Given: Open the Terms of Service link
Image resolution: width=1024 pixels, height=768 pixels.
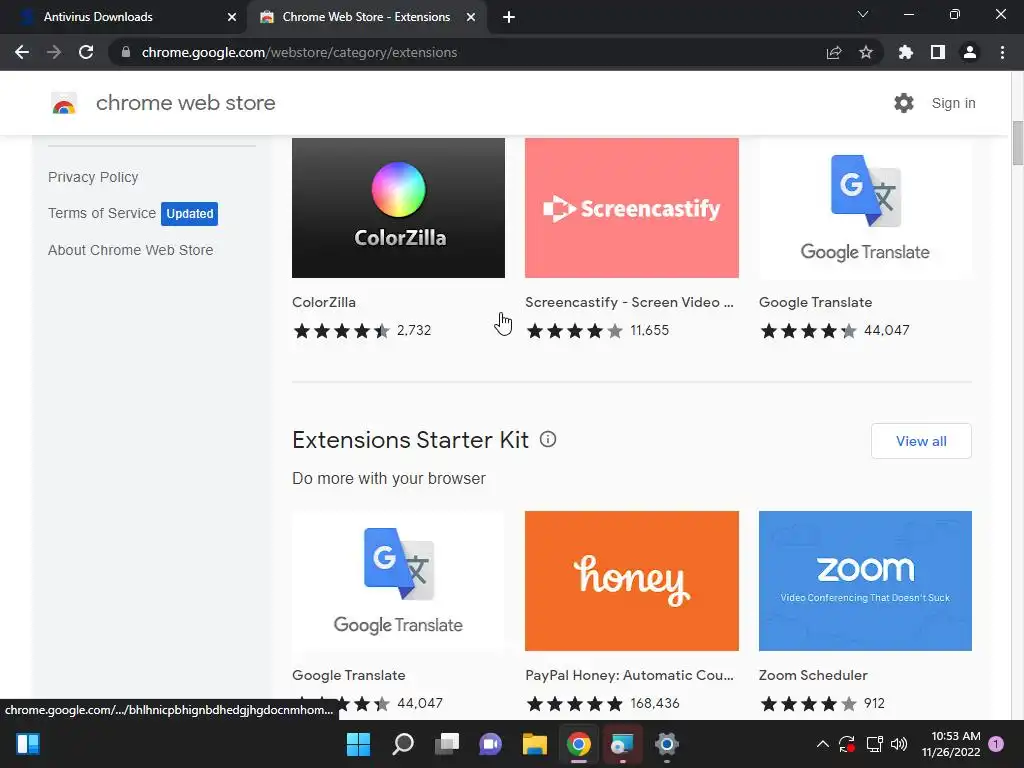Looking at the screenshot, I should [x=102, y=213].
